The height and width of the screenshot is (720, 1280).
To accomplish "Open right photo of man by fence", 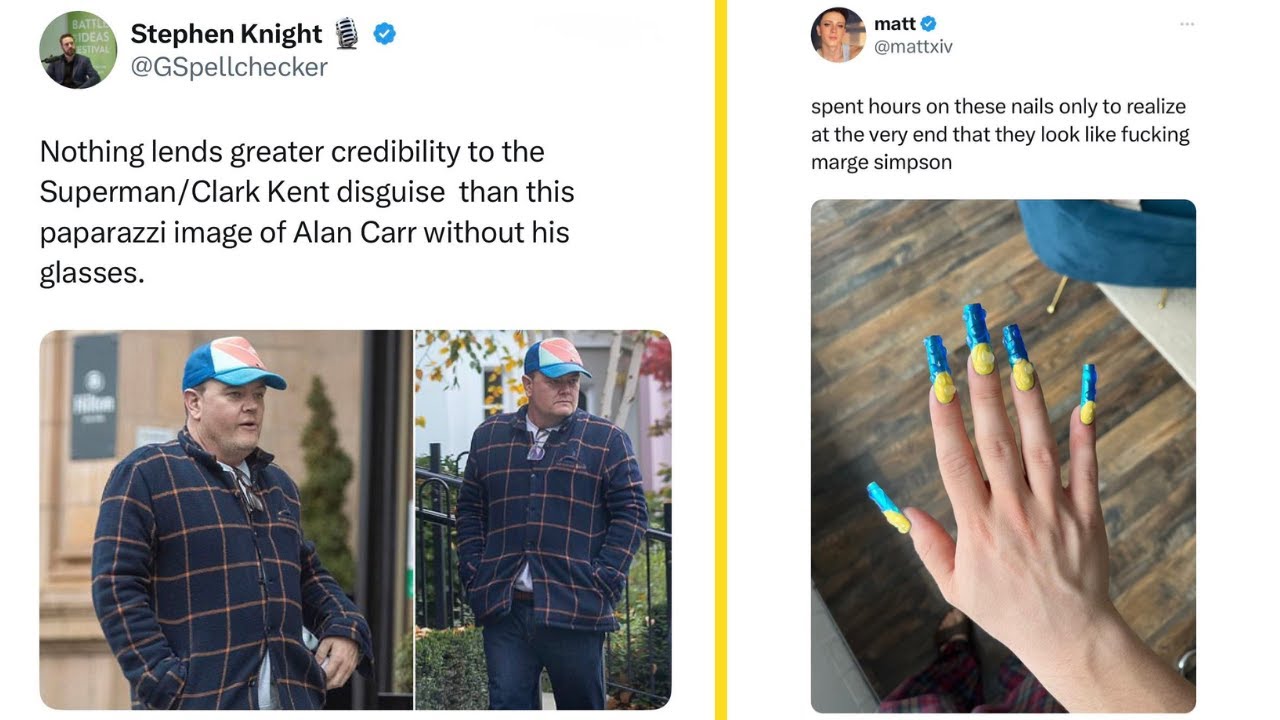I will 543,520.
